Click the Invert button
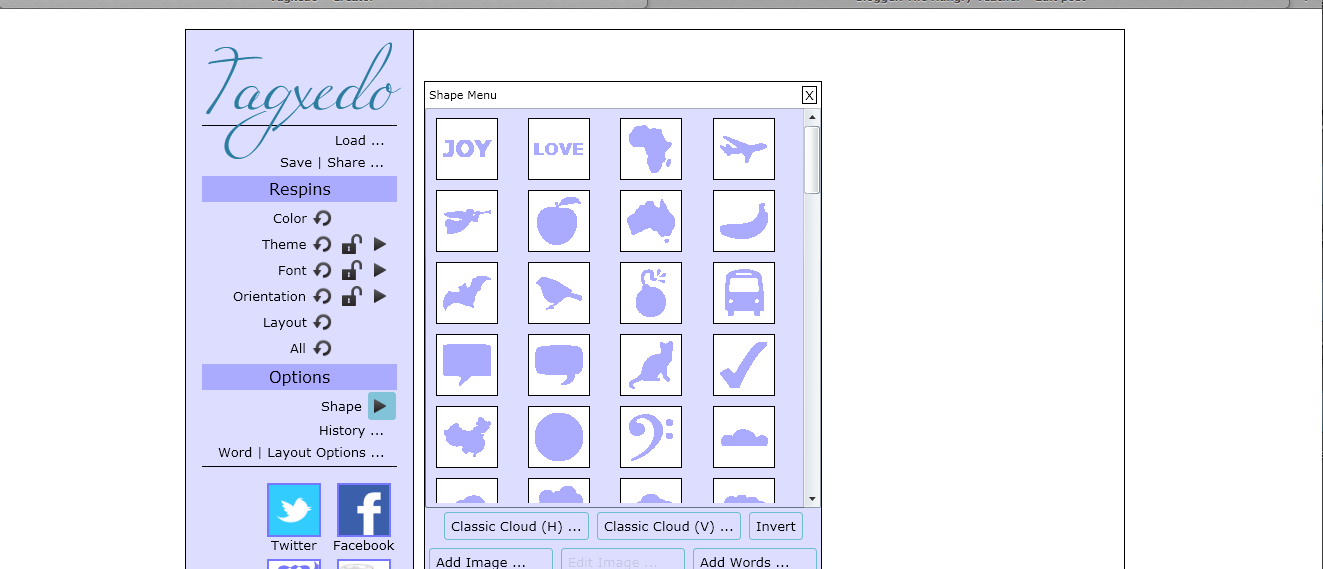The height and width of the screenshot is (569, 1323). point(776,526)
